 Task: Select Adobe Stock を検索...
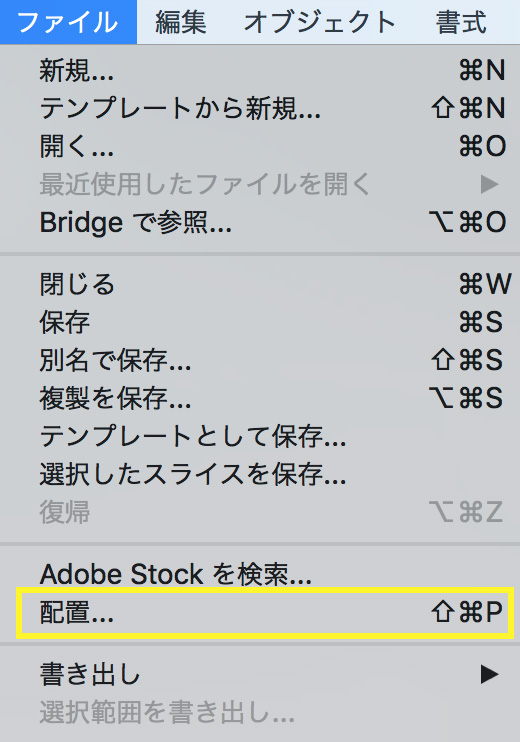point(260,574)
